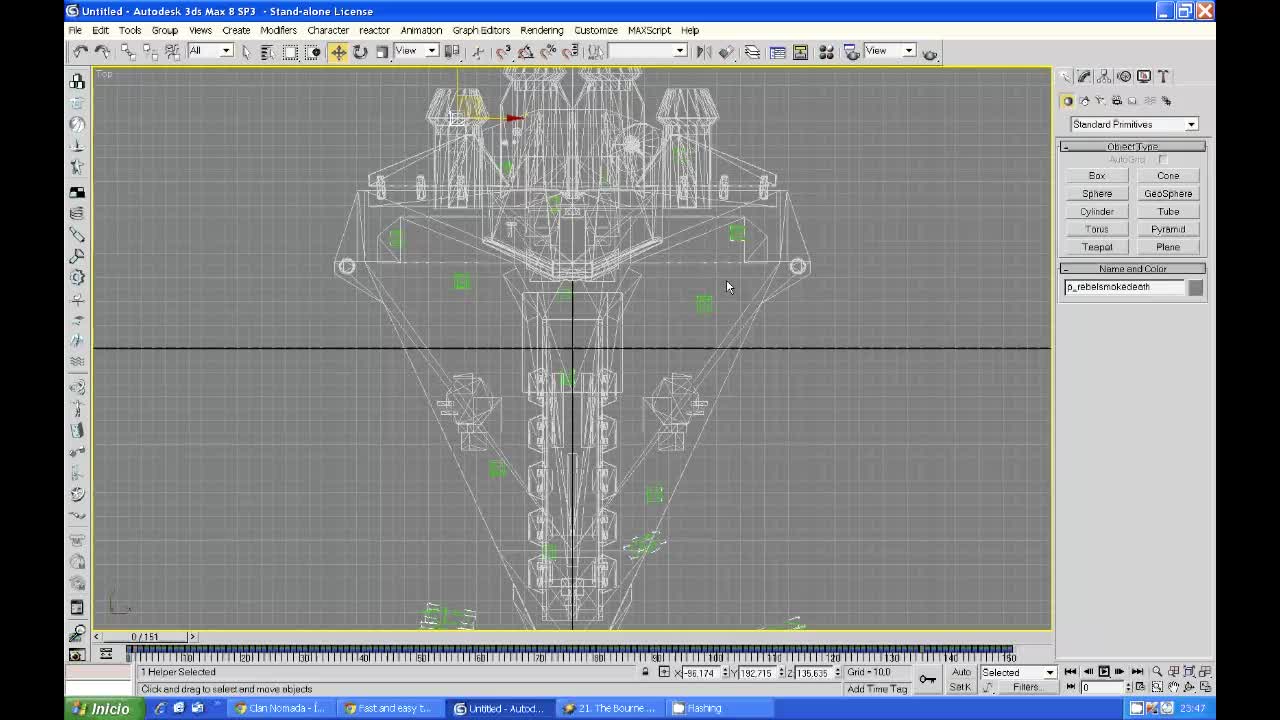The image size is (1280, 720).
Task: Click the Quick Render teapot icon
Action: 930,54
